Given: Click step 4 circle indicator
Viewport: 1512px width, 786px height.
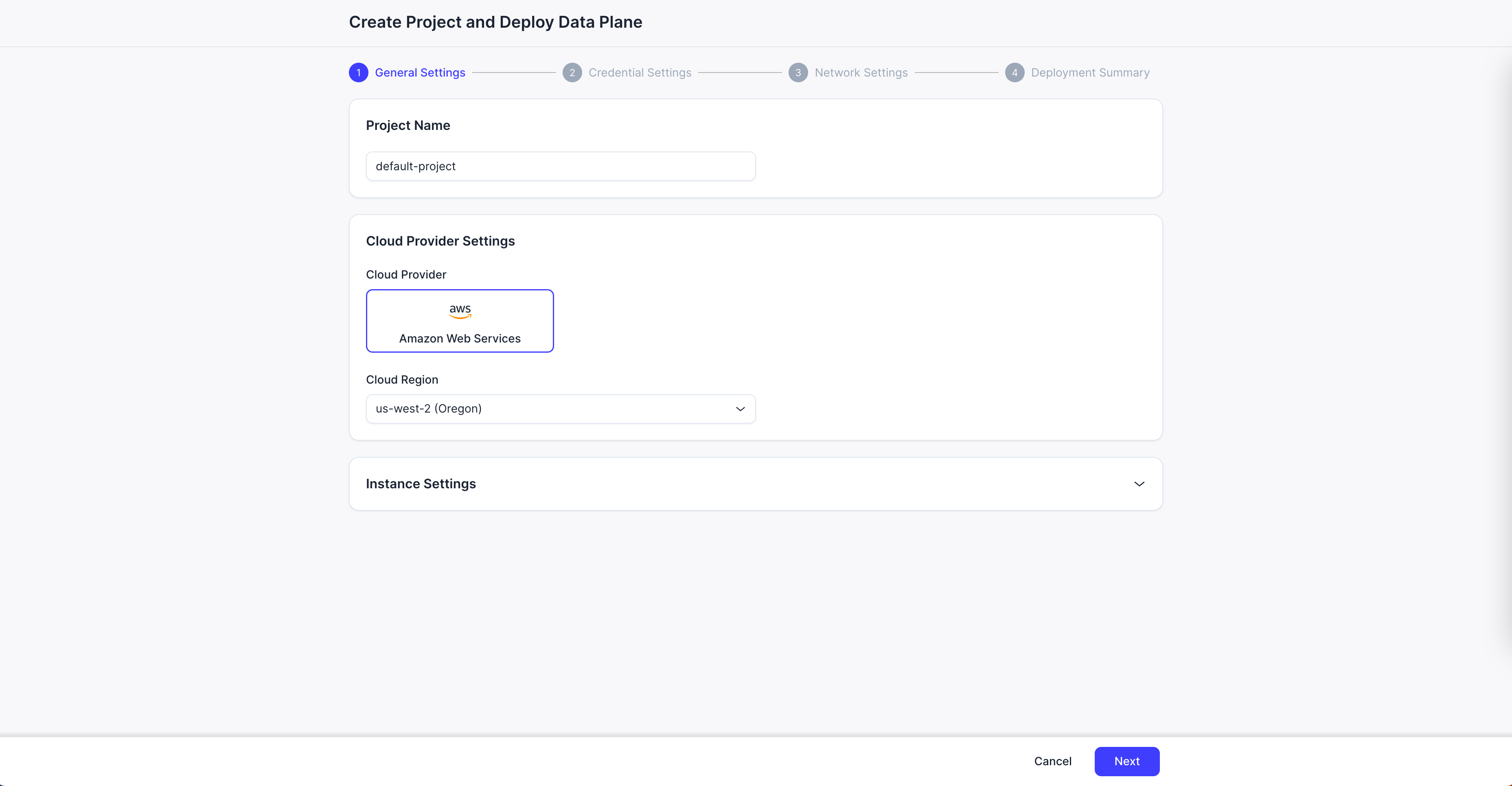Looking at the screenshot, I should click(1015, 73).
